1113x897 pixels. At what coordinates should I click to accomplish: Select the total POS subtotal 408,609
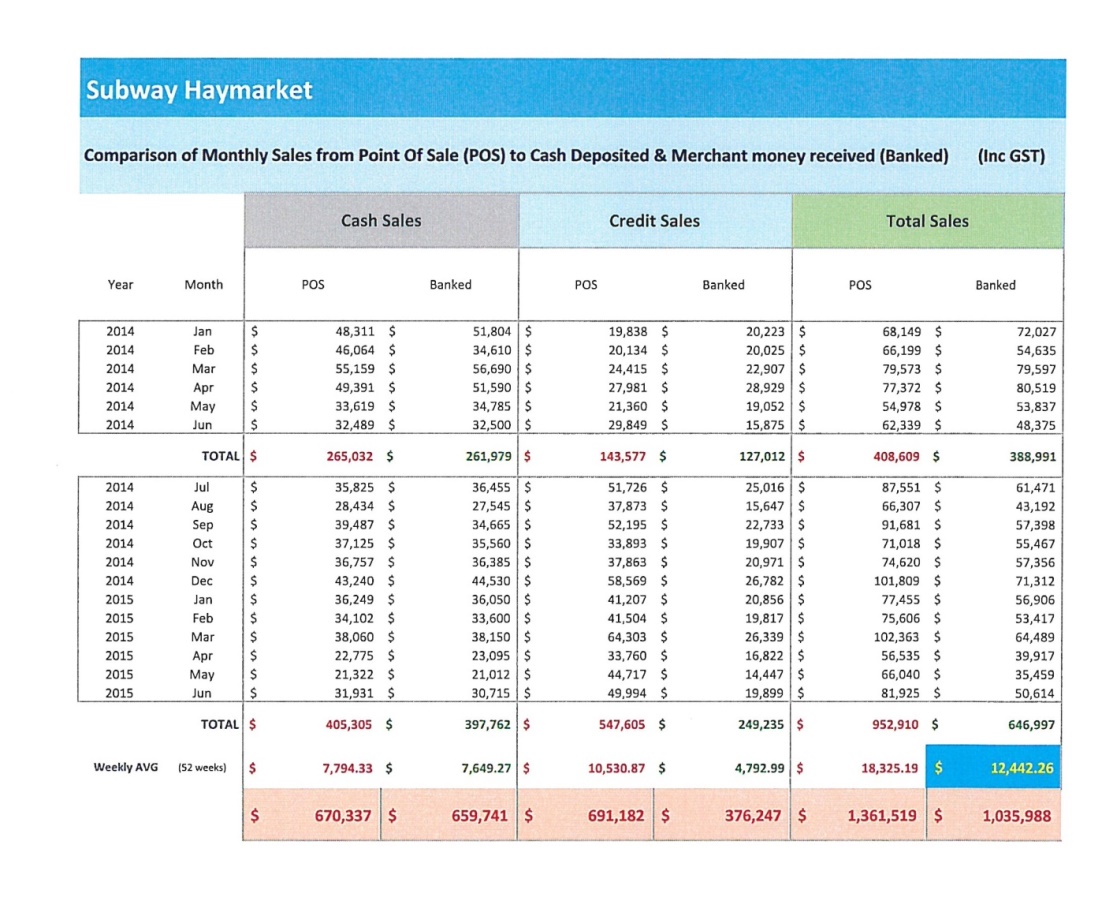[x=896, y=456]
